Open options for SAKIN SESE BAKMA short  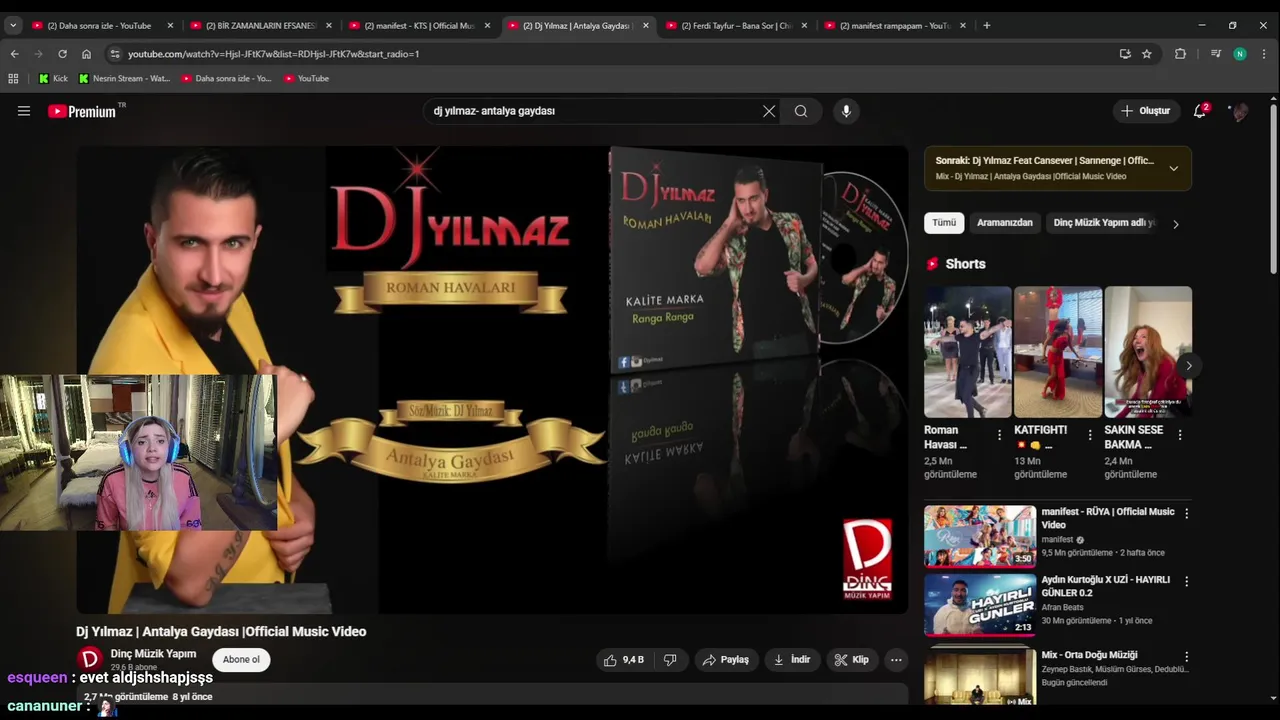1180,435
